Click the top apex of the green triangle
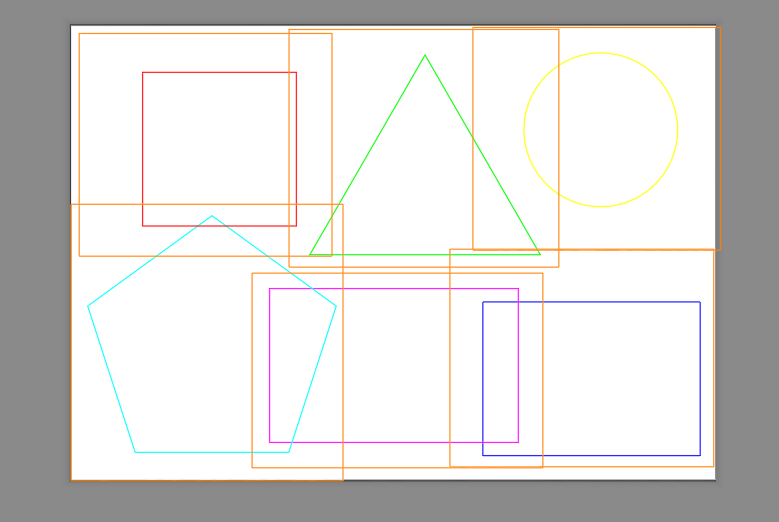This screenshot has height=522, width=779. click(425, 55)
